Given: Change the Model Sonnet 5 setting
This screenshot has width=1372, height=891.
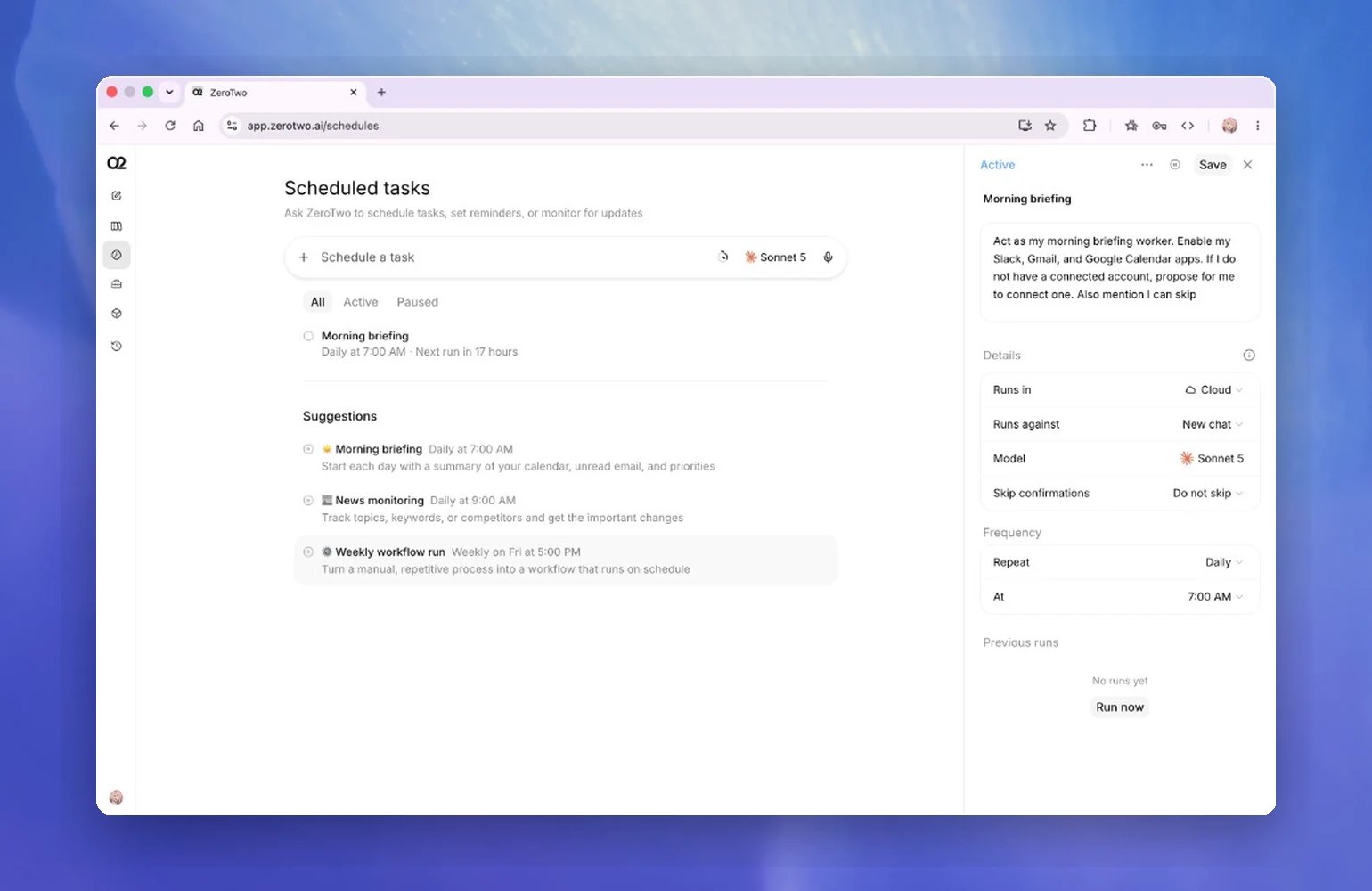Looking at the screenshot, I should coord(1212,459).
